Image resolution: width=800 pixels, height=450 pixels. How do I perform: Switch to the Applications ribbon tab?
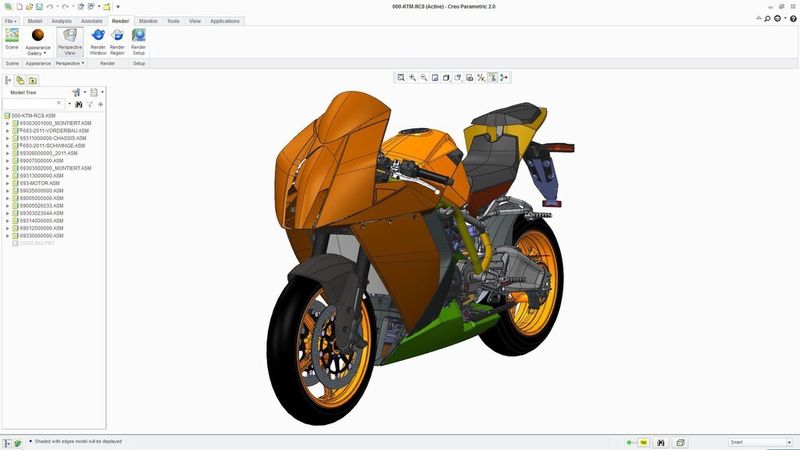pos(224,21)
